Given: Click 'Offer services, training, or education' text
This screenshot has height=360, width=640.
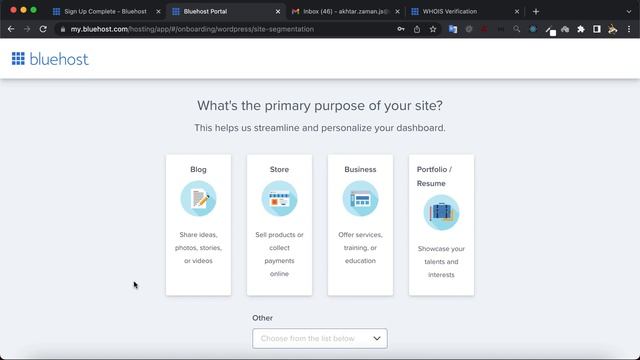Looking at the screenshot, I should click(x=360, y=248).
